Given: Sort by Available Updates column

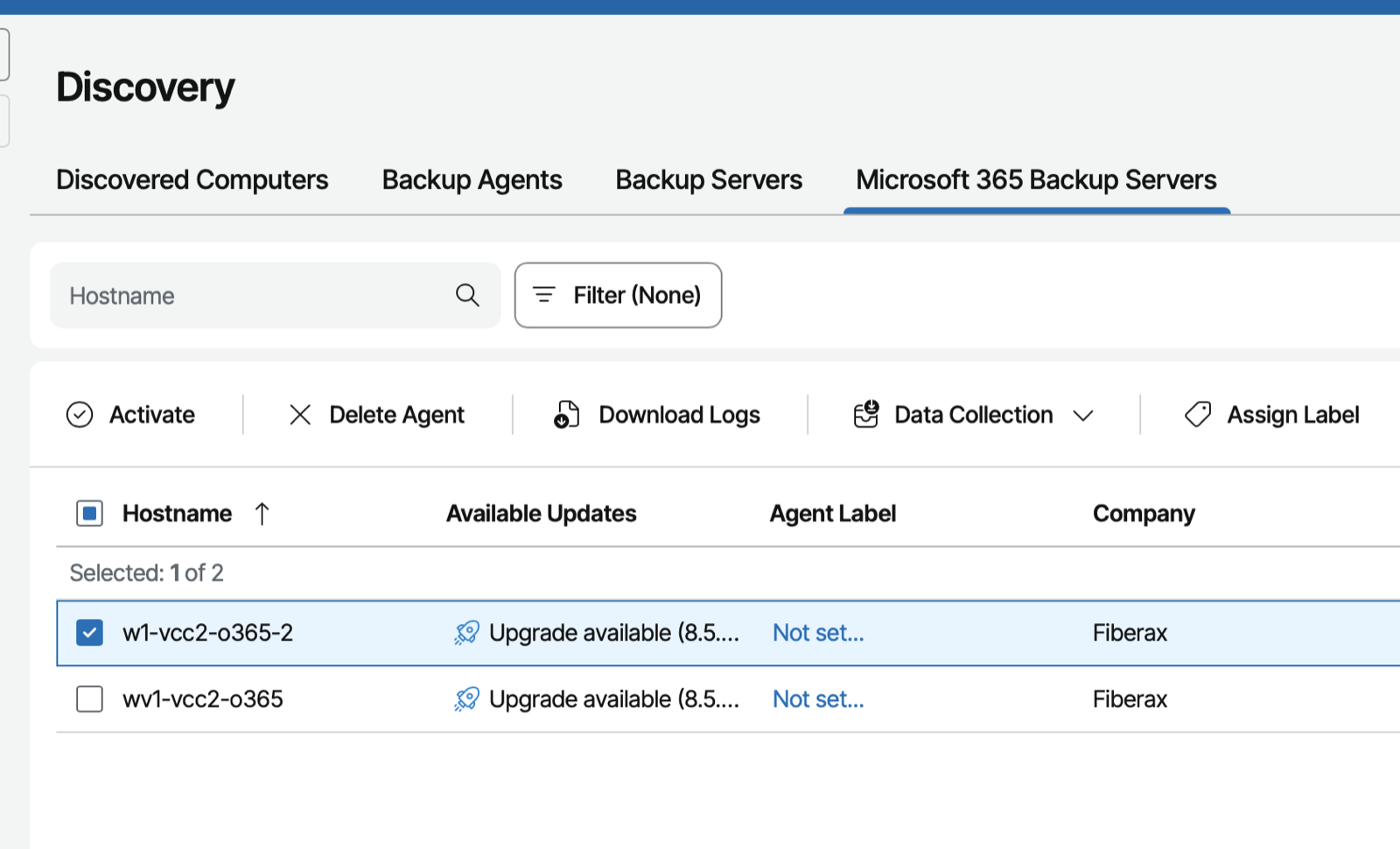Looking at the screenshot, I should tap(541, 514).
